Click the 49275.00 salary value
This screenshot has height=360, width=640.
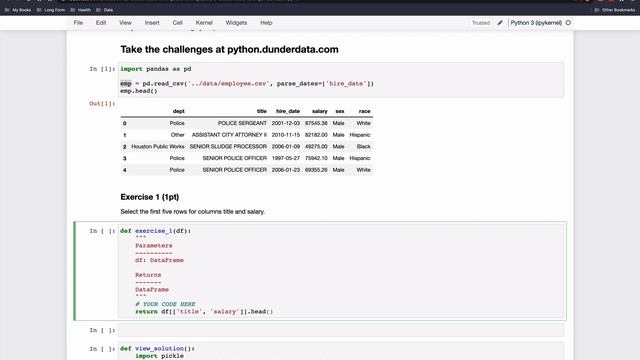pyautogui.click(x=316, y=146)
